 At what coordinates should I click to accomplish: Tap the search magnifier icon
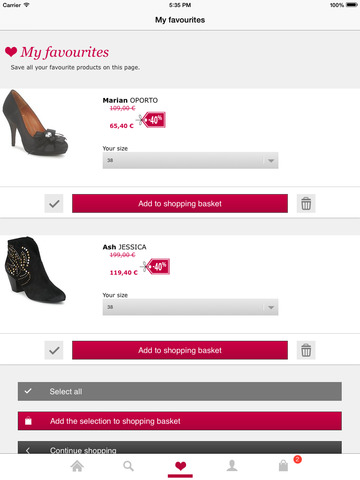tap(128, 466)
